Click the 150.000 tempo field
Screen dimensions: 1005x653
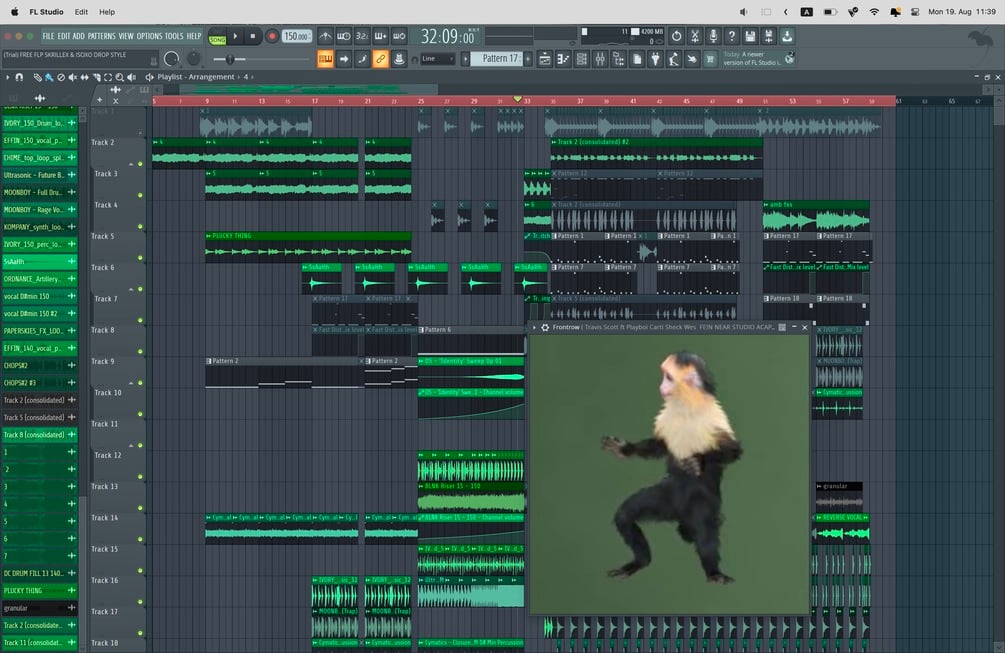pyautogui.click(x=296, y=37)
